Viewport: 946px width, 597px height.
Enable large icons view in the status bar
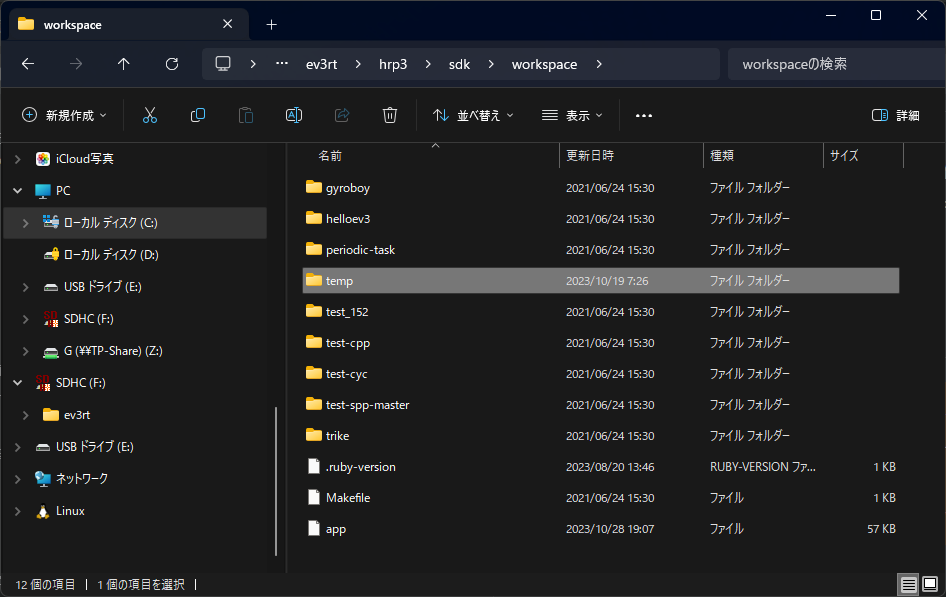(x=932, y=583)
